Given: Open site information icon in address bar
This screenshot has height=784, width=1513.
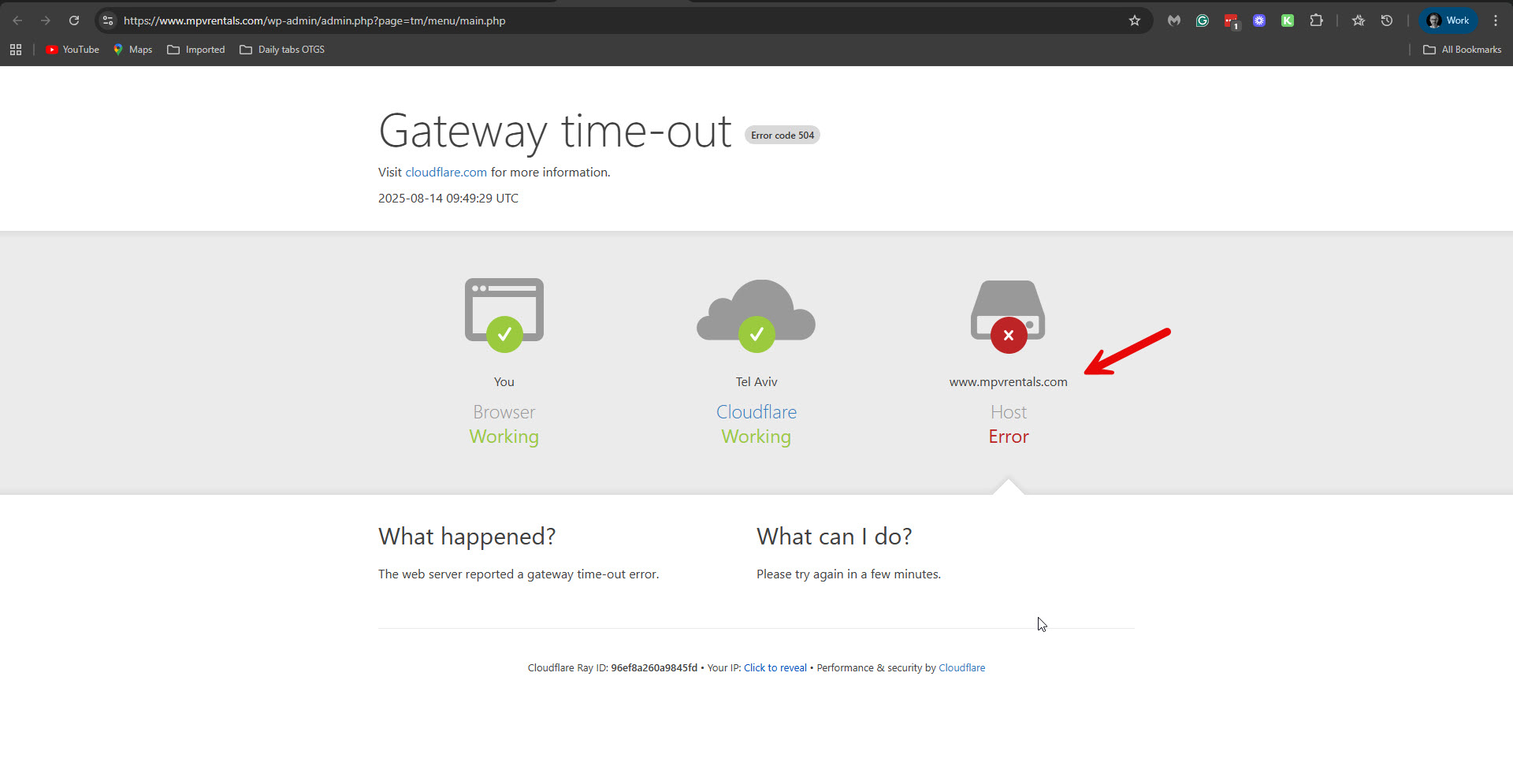Looking at the screenshot, I should click(108, 20).
